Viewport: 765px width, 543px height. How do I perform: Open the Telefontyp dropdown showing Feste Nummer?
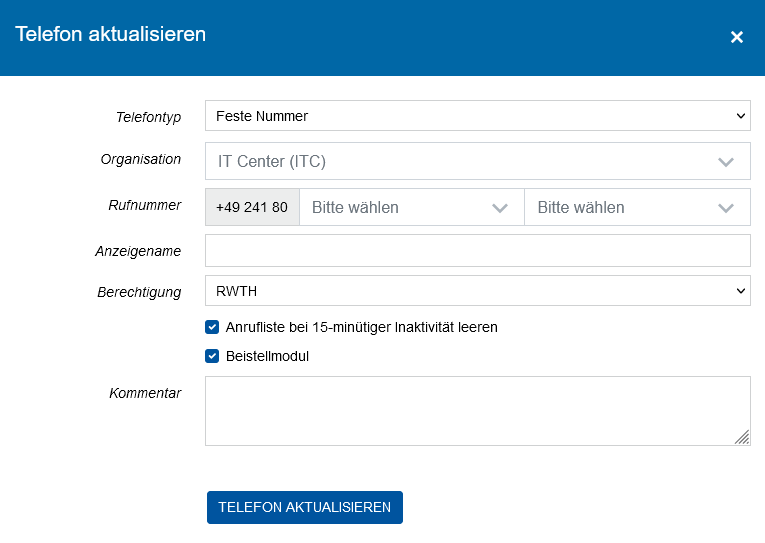tap(470, 116)
